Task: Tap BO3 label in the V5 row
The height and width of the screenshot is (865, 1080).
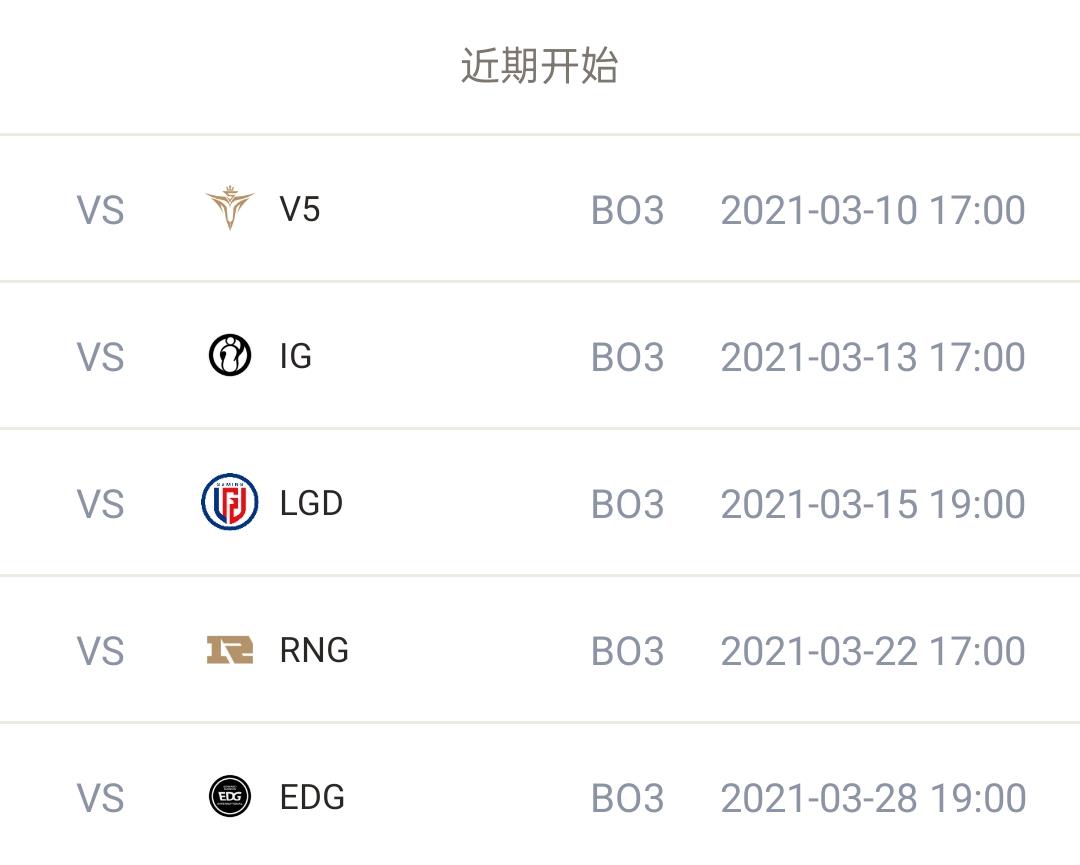Action: pyautogui.click(x=627, y=211)
